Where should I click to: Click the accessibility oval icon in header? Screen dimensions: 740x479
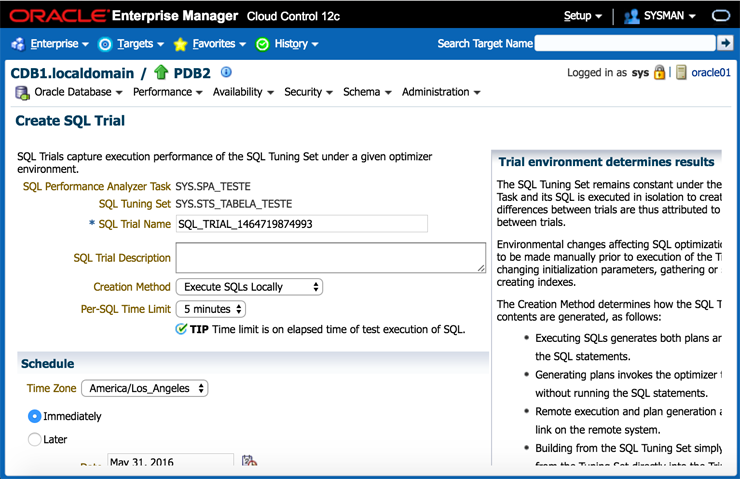(x=721, y=16)
